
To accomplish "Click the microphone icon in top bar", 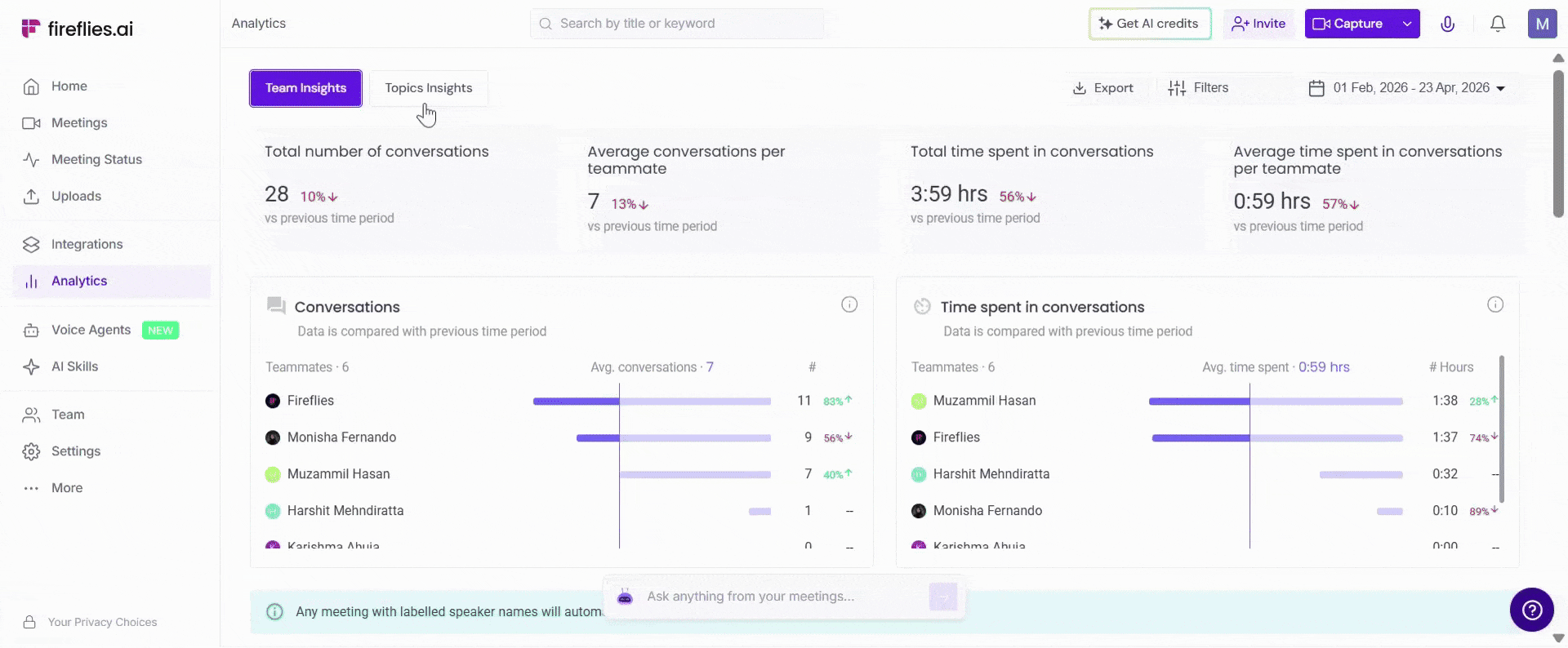I will coord(1447,24).
